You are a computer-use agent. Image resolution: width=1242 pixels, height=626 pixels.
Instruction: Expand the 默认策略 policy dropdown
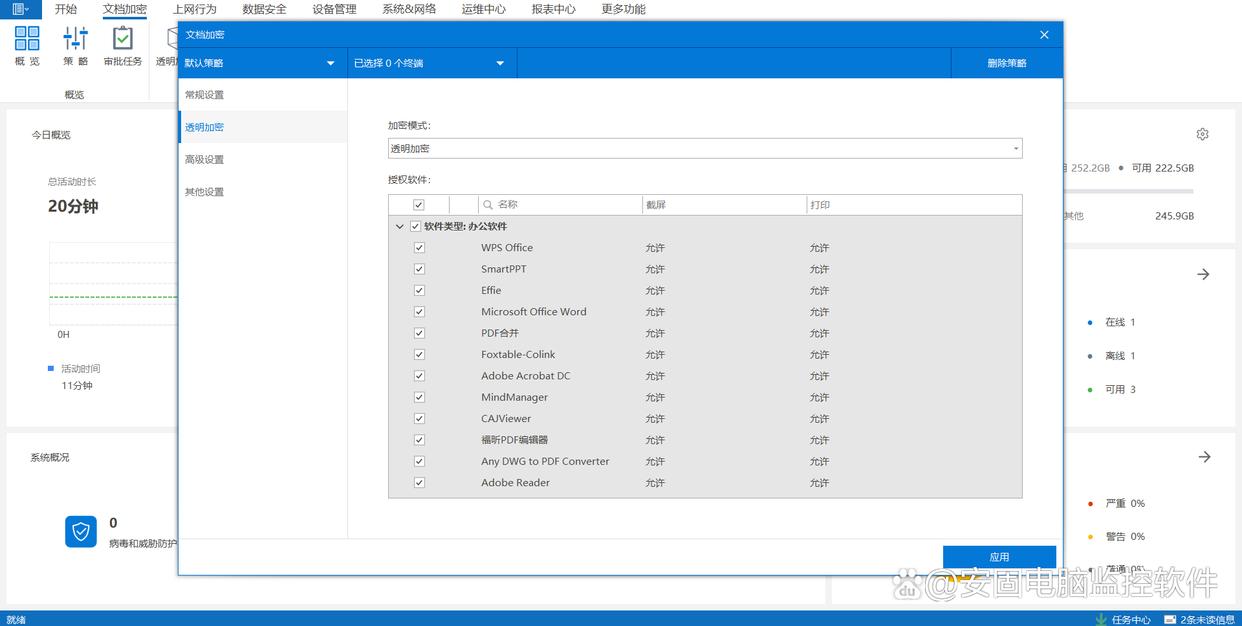[x=330, y=63]
